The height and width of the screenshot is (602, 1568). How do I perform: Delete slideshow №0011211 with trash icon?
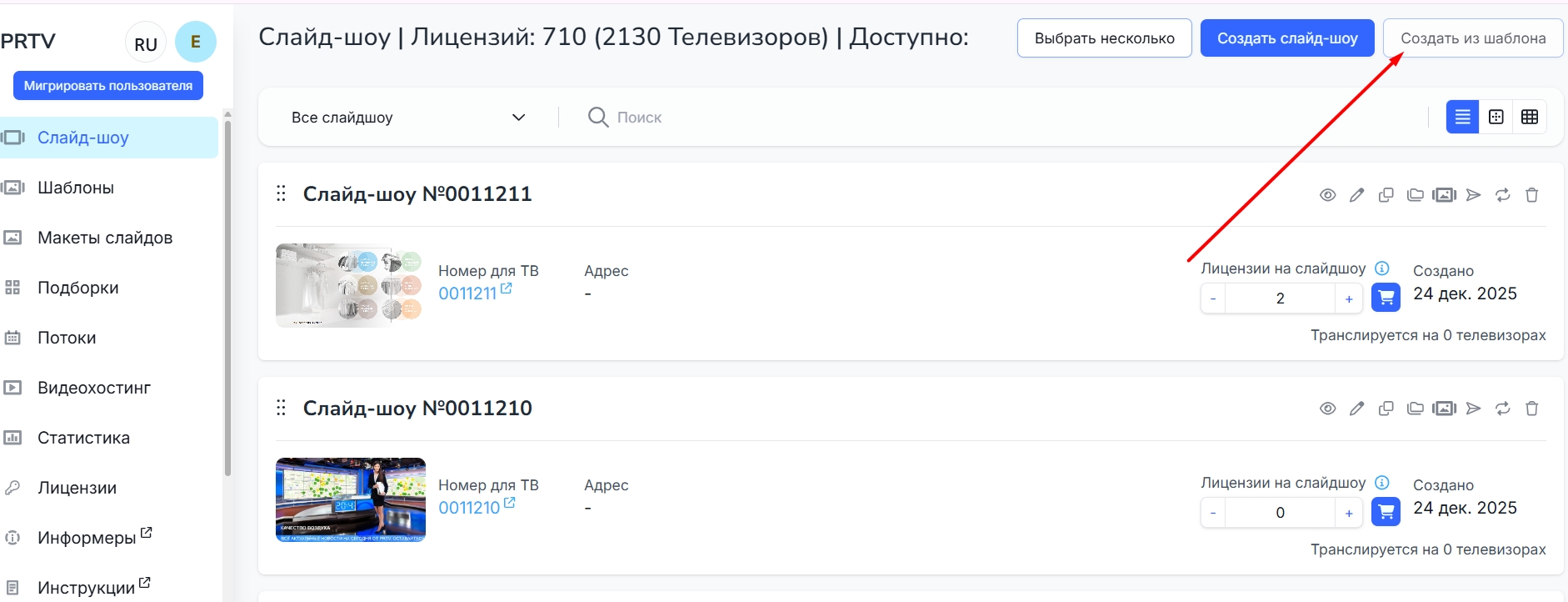tap(1531, 195)
